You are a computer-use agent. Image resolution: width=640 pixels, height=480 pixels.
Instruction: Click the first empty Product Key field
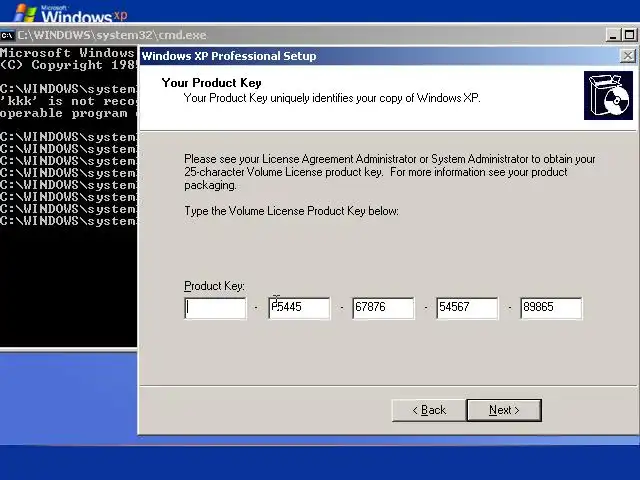[215, 308]
